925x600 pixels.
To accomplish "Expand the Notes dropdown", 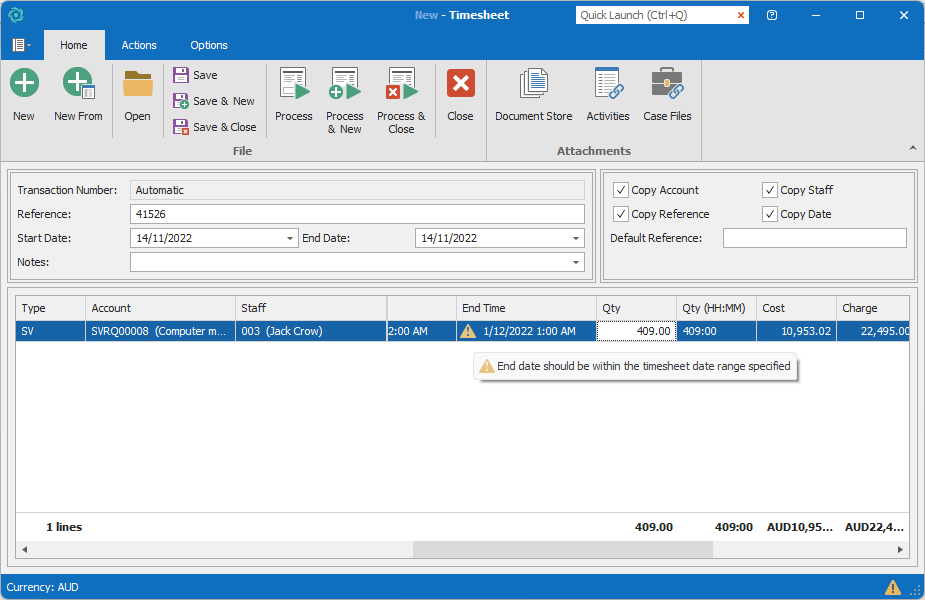I will [576, 262].
